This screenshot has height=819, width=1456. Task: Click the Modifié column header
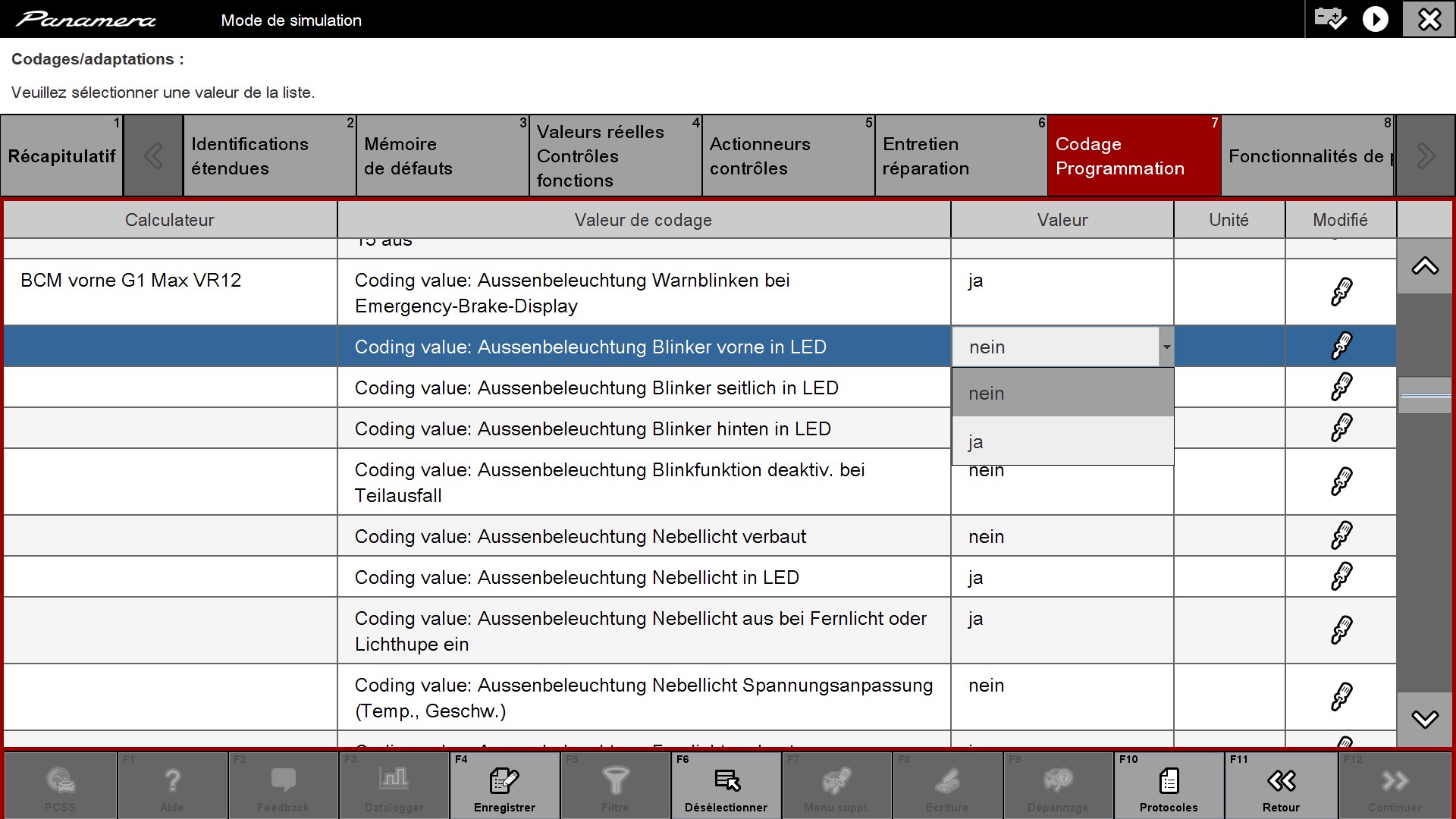[x=1341, y=220]
